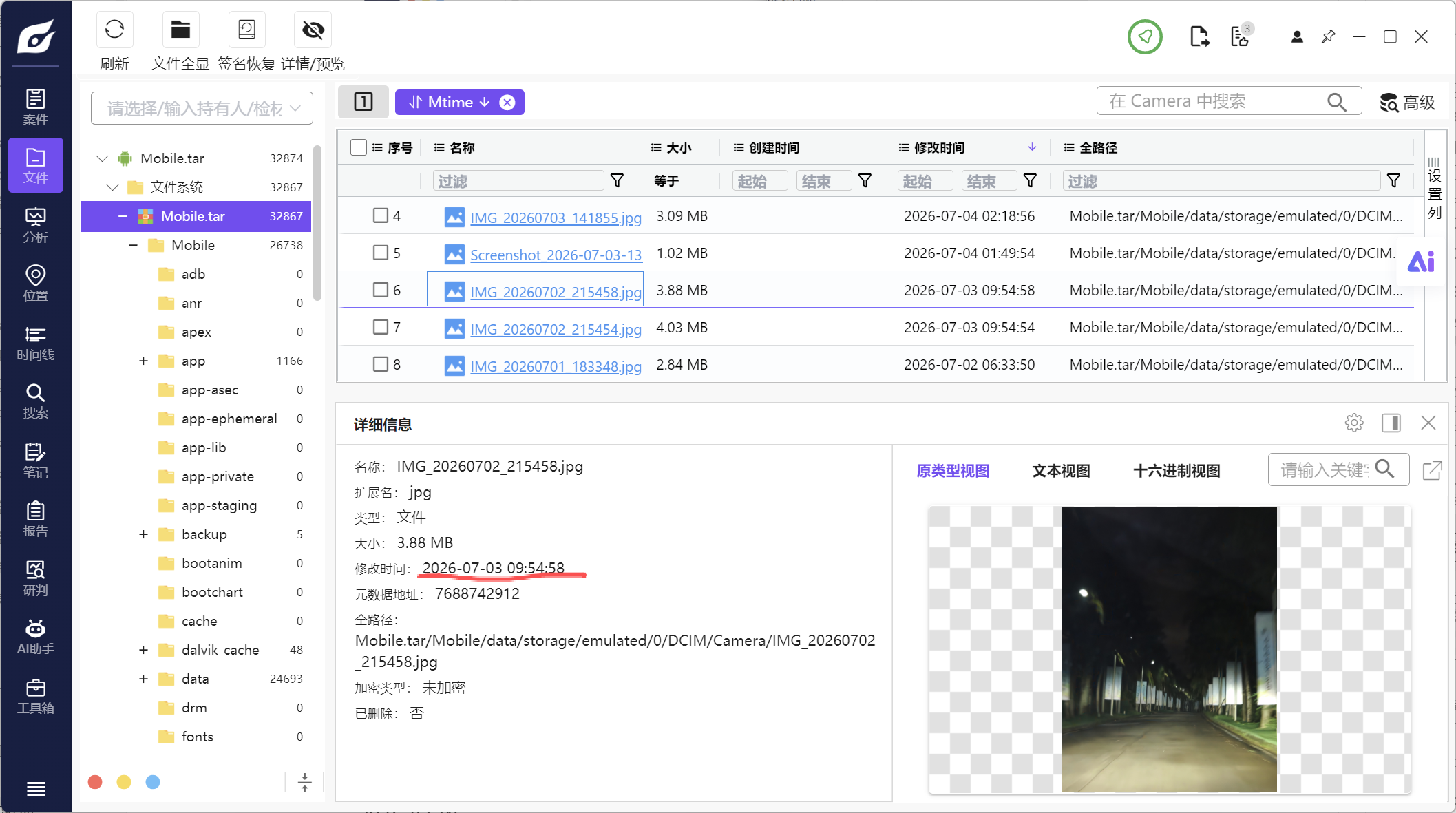
Task: Open the 时间线 timeline sidebar icon
Action: 36,344
